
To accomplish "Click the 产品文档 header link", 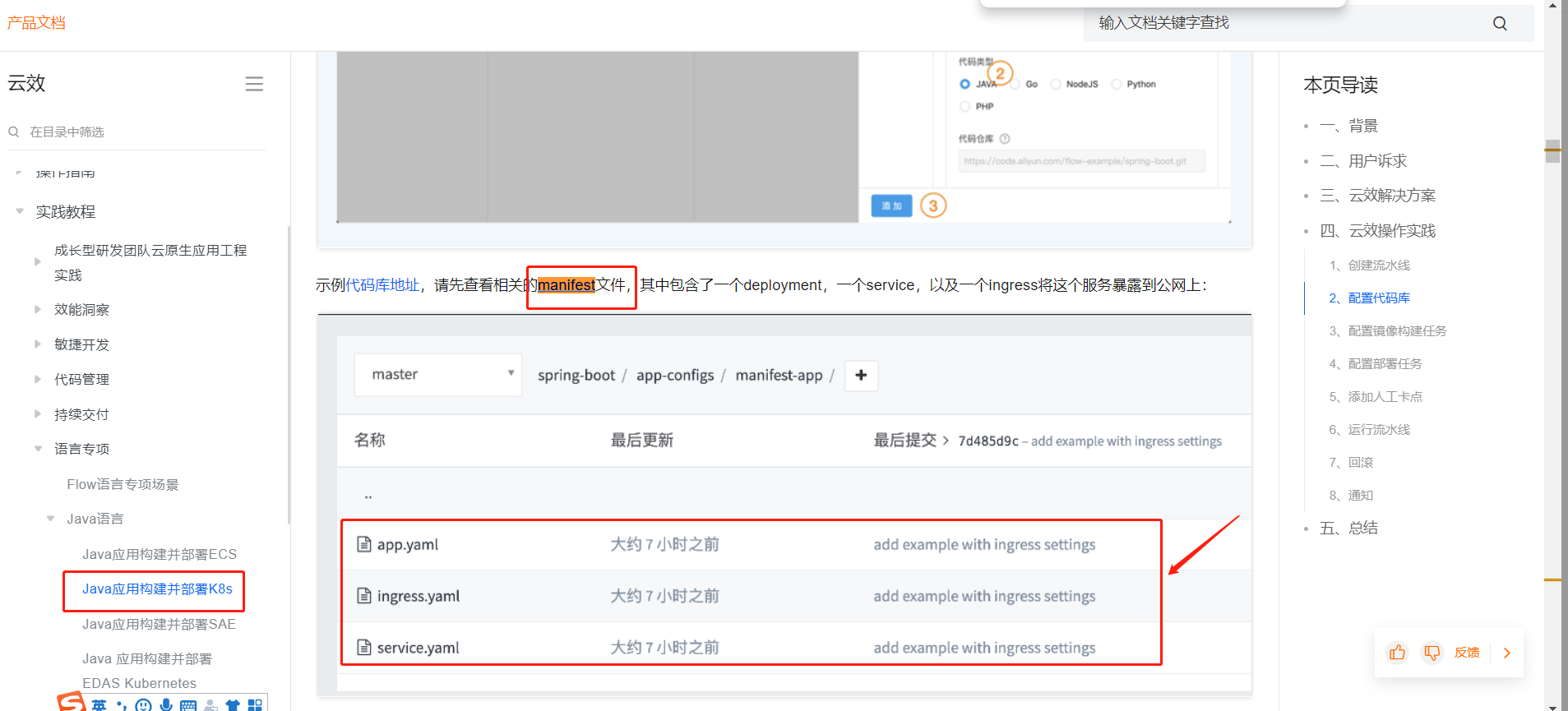I will pos(36,23).
